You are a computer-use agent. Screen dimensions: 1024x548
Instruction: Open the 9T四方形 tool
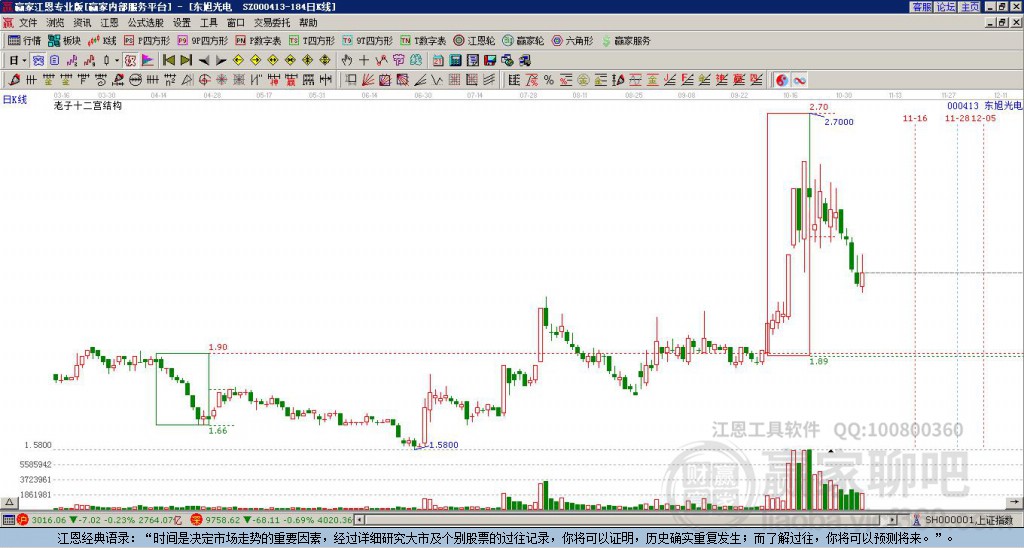pyautogui.click(x=367, y=40)
